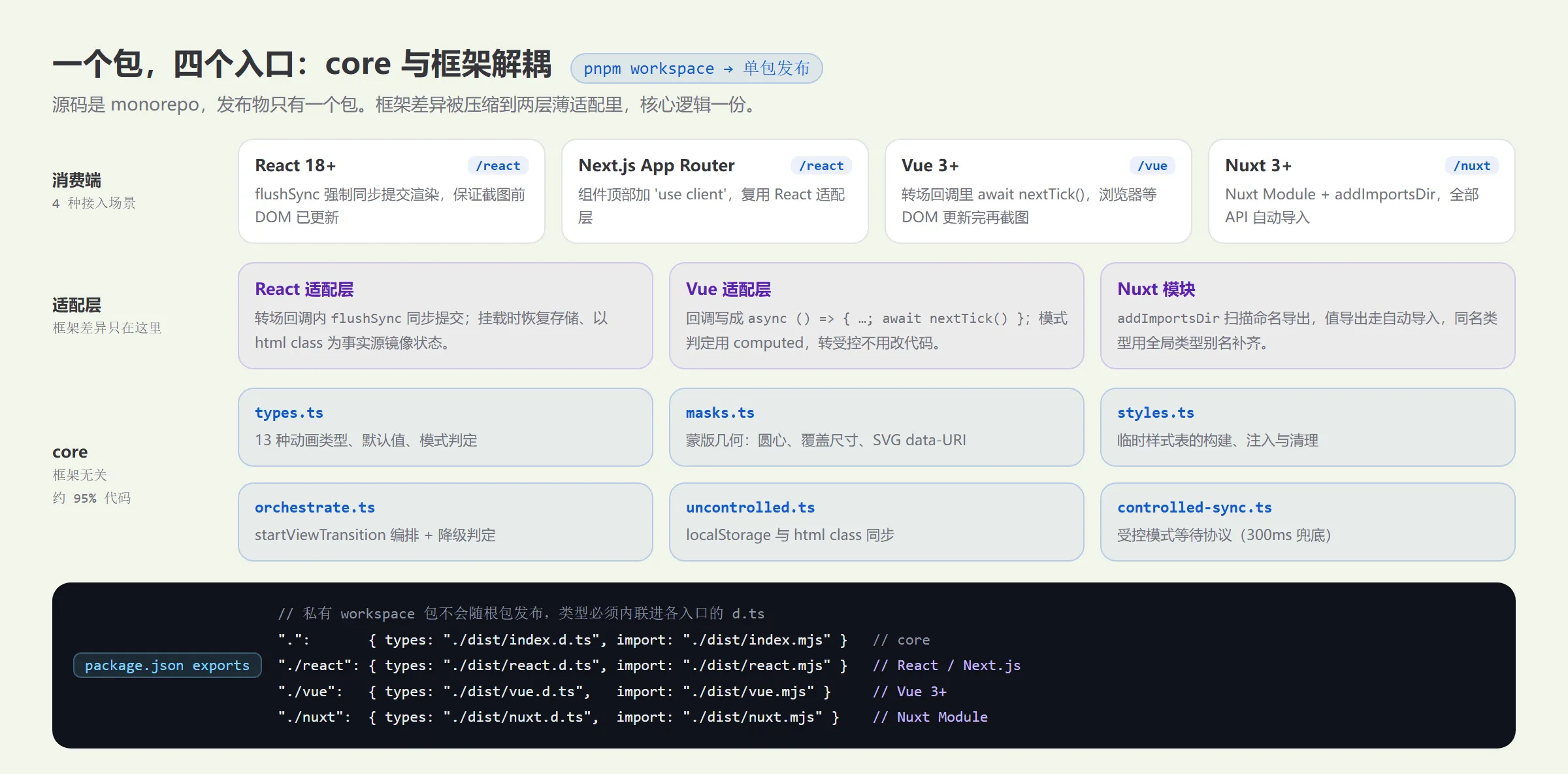Click the Nuxt 3+ heading
This screenshot has height=774, width=1568.
point(1258,165)
